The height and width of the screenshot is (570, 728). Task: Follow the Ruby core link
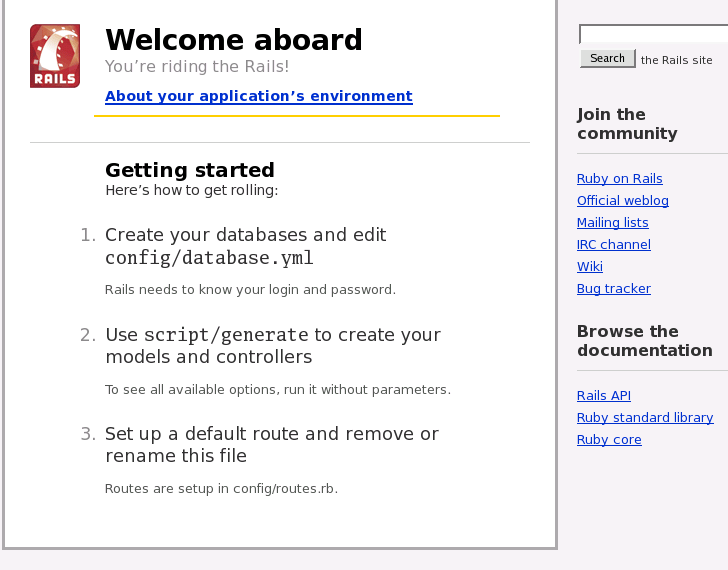609,440
